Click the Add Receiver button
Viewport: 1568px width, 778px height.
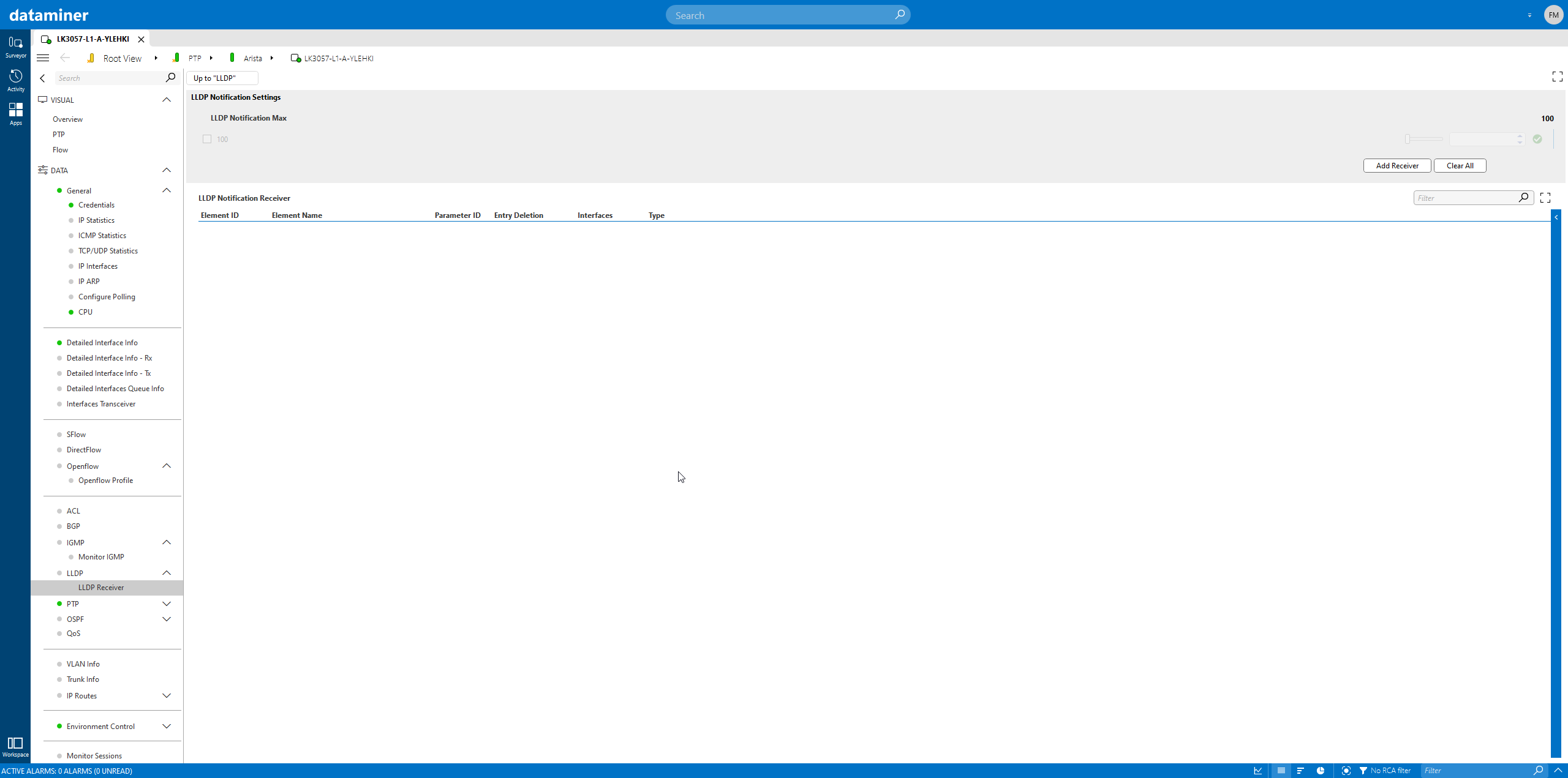1397,166
